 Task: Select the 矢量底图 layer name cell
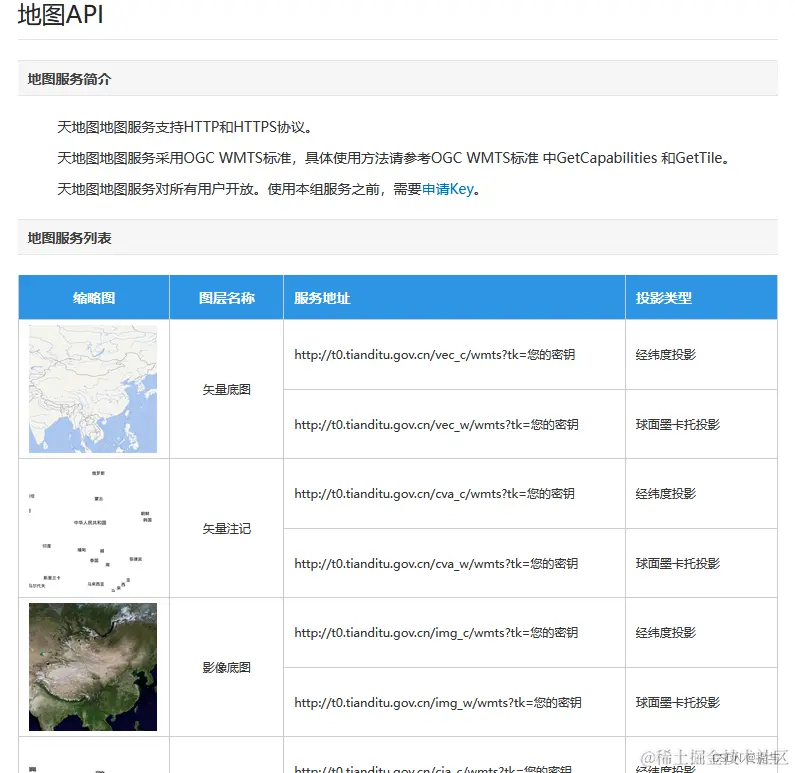coord(227,389)
